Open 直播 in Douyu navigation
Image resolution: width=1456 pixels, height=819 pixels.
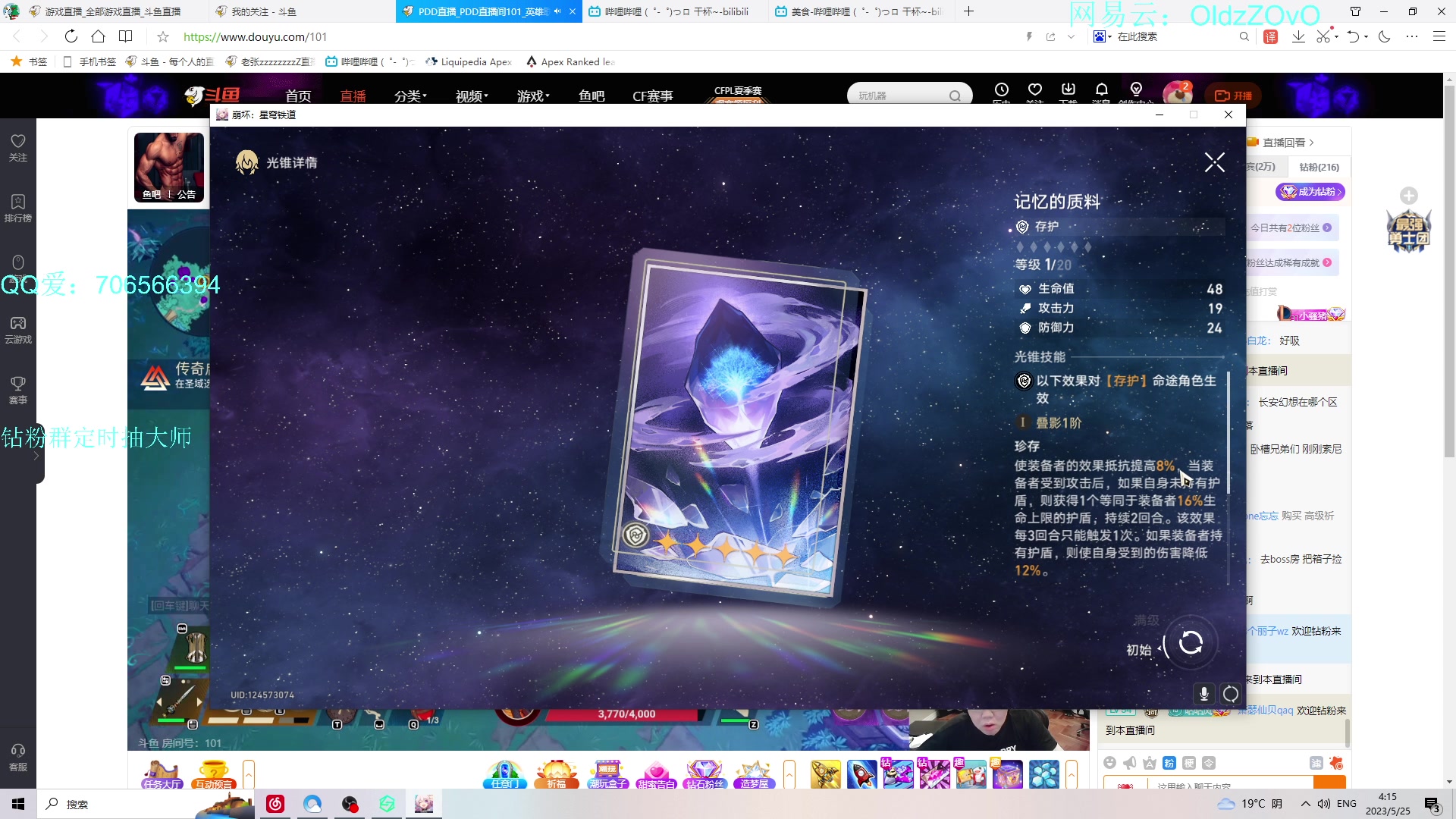(353, 96)
